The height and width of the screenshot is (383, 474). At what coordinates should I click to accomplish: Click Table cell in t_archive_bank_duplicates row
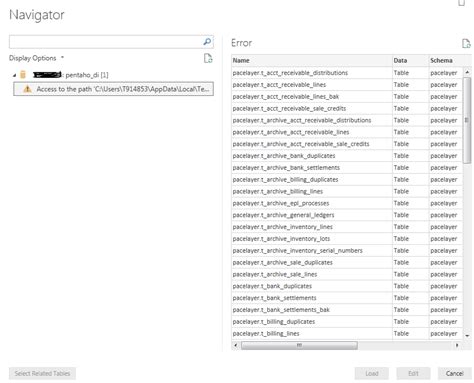(410, 156)
